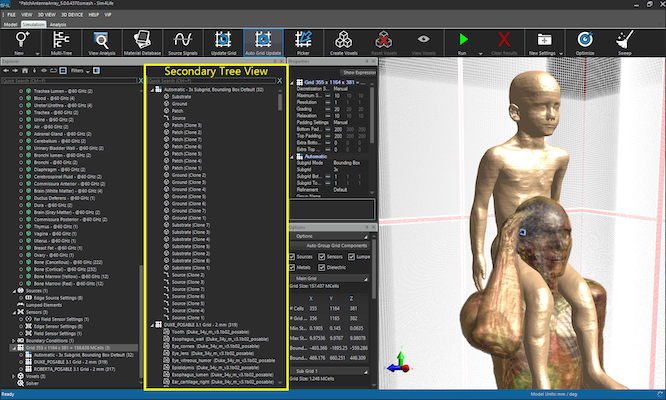Expand the Voxels tree node
Viewport: 666px width, 400px height.
pos(14,376)
